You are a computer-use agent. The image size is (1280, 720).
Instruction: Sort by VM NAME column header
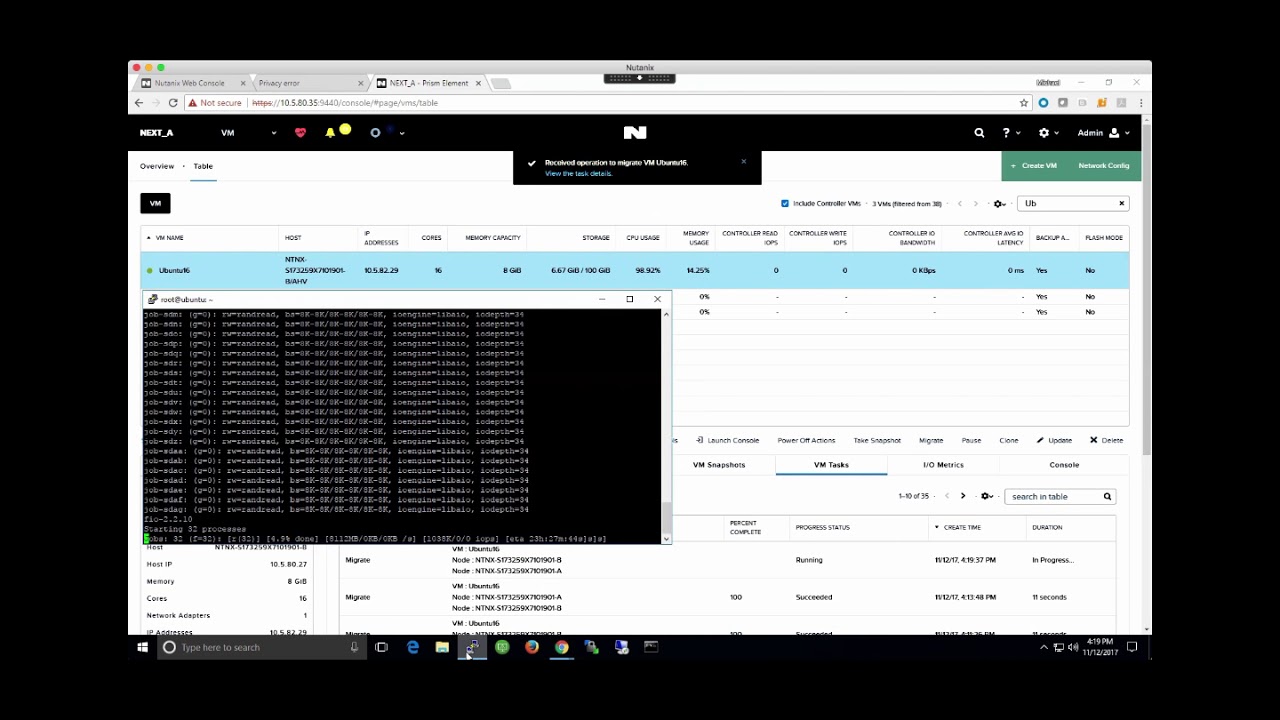(170, 238)
